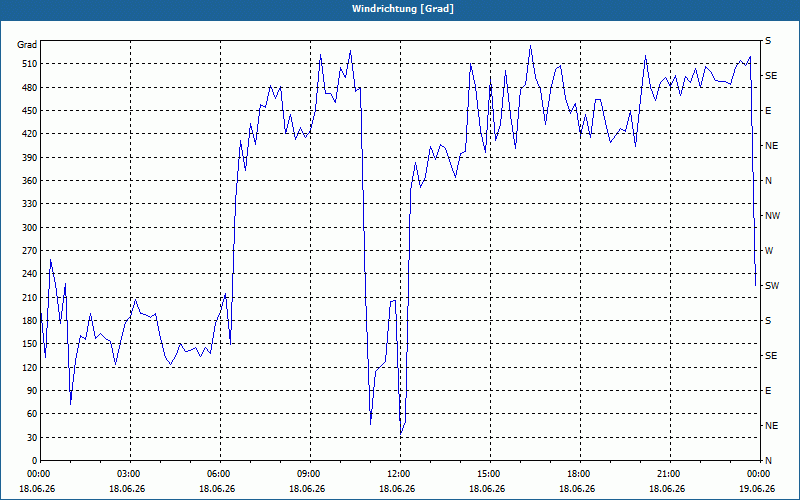
Task: Click the SW compass label on right axis
Action: tap(772, 286)
